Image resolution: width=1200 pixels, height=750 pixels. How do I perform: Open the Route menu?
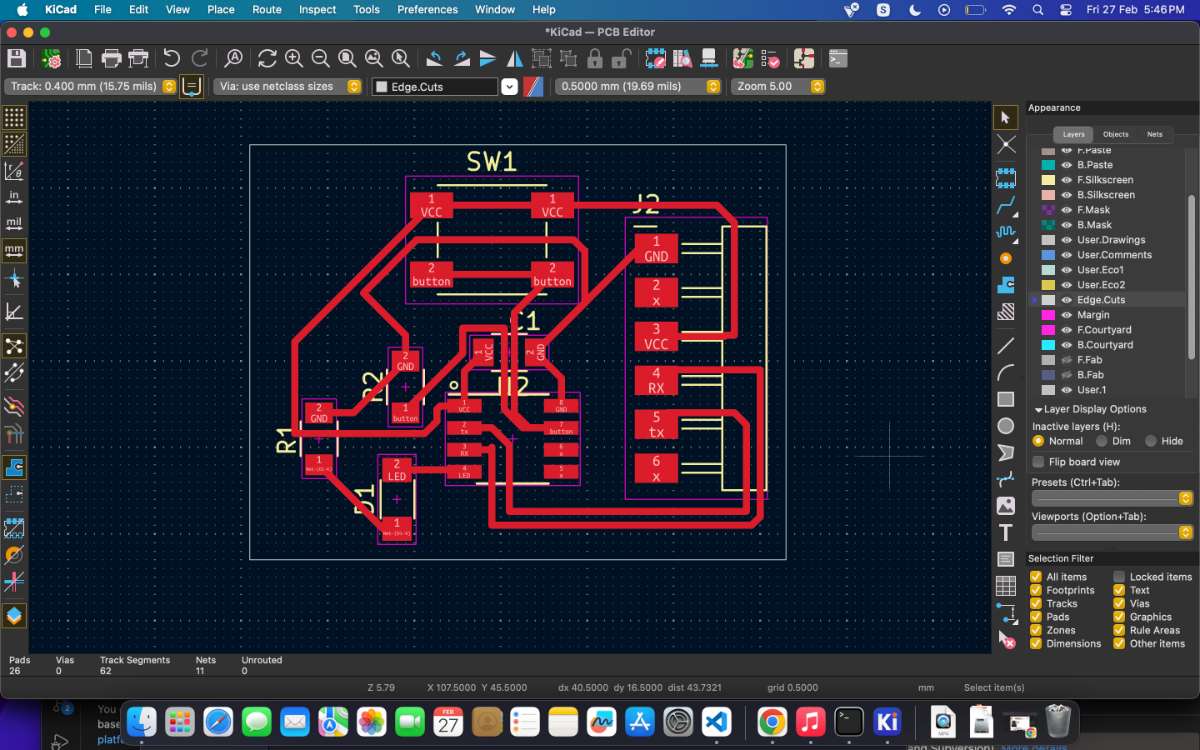point(266,9)
